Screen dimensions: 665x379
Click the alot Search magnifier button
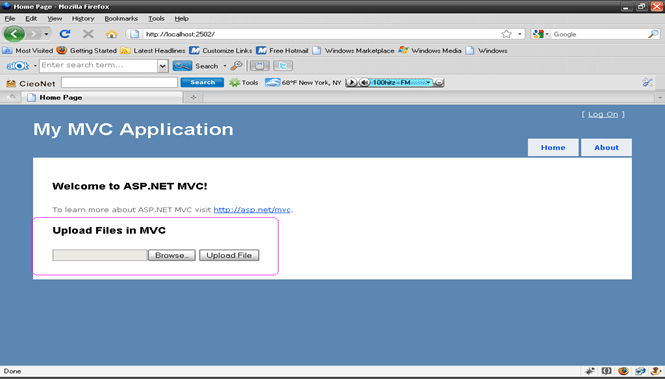click(182, 66)
